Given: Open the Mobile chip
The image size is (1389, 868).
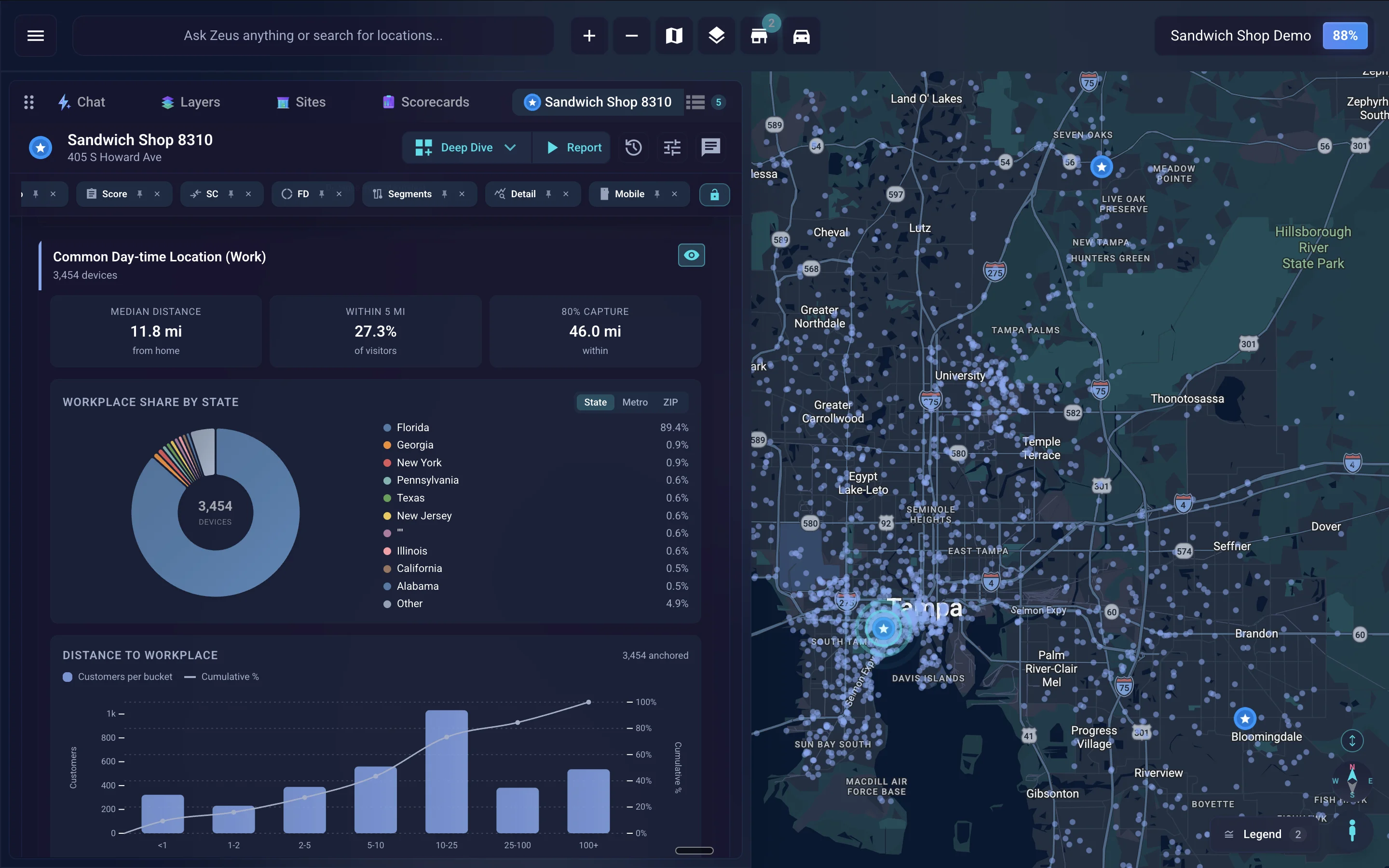Looking at the screenshot, I should (x=622, y=194).
